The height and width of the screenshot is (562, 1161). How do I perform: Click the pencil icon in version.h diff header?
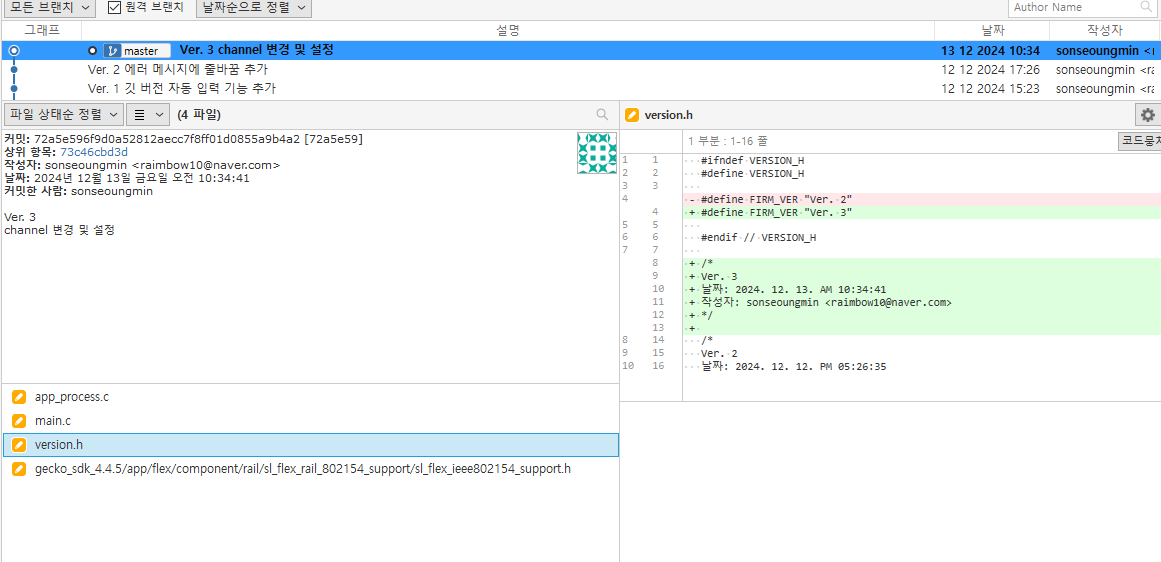click(x=632, y=115)
